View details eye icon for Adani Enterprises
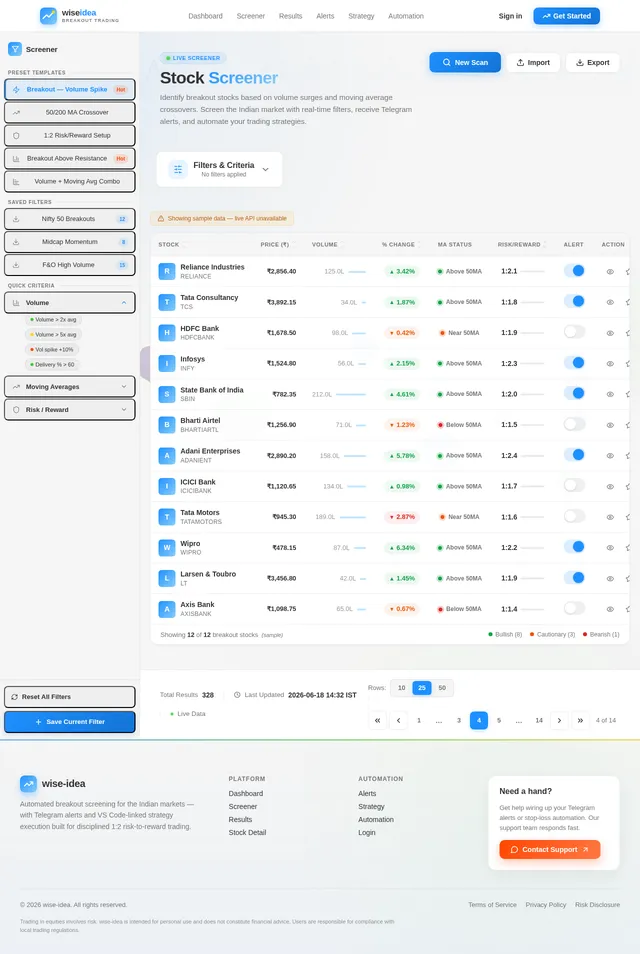The width and height of the screenshot is (640, 954). (x=610, y=456)
